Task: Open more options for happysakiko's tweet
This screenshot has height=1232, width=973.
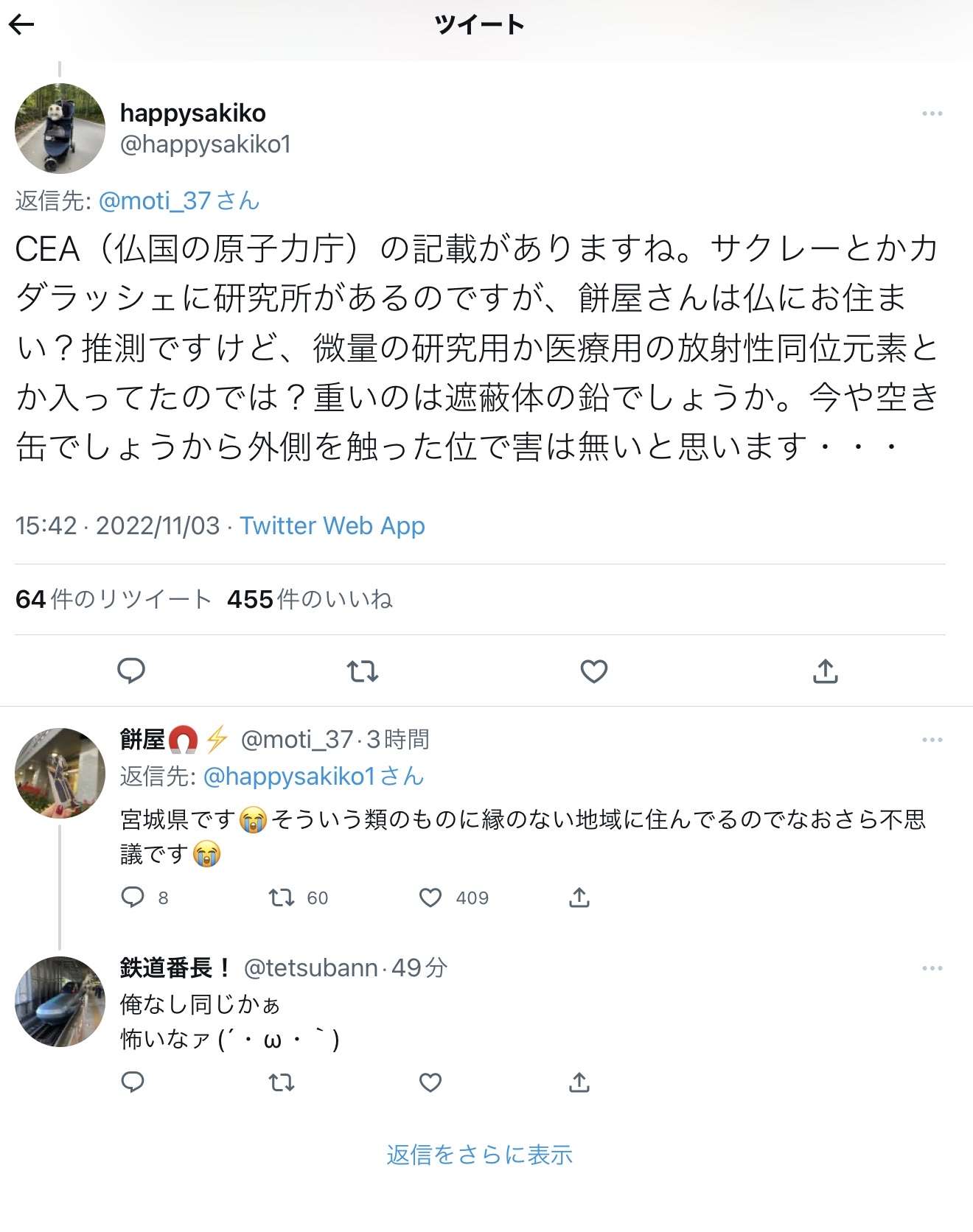Action: (932, 113)
